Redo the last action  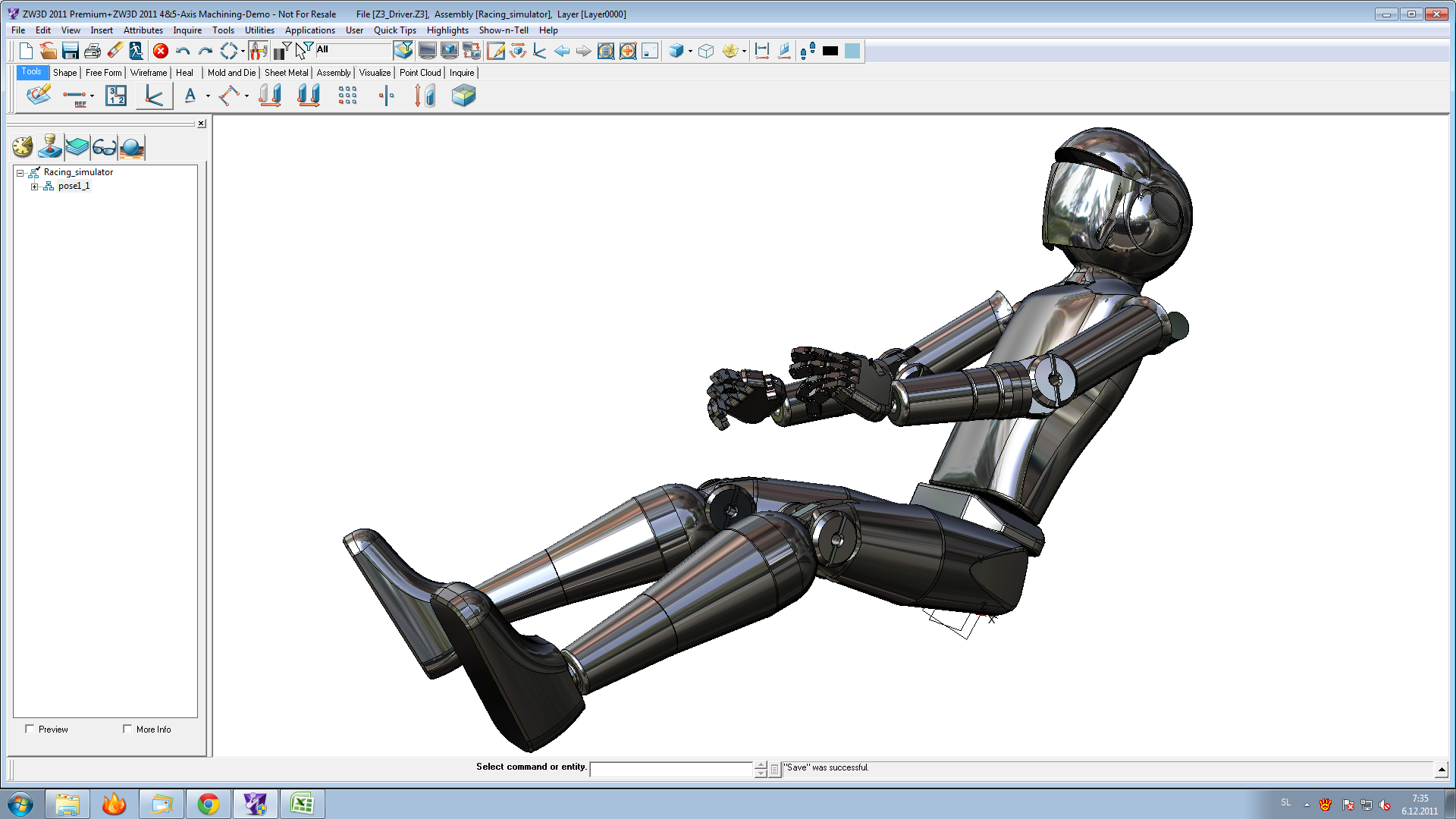(205, 51)
